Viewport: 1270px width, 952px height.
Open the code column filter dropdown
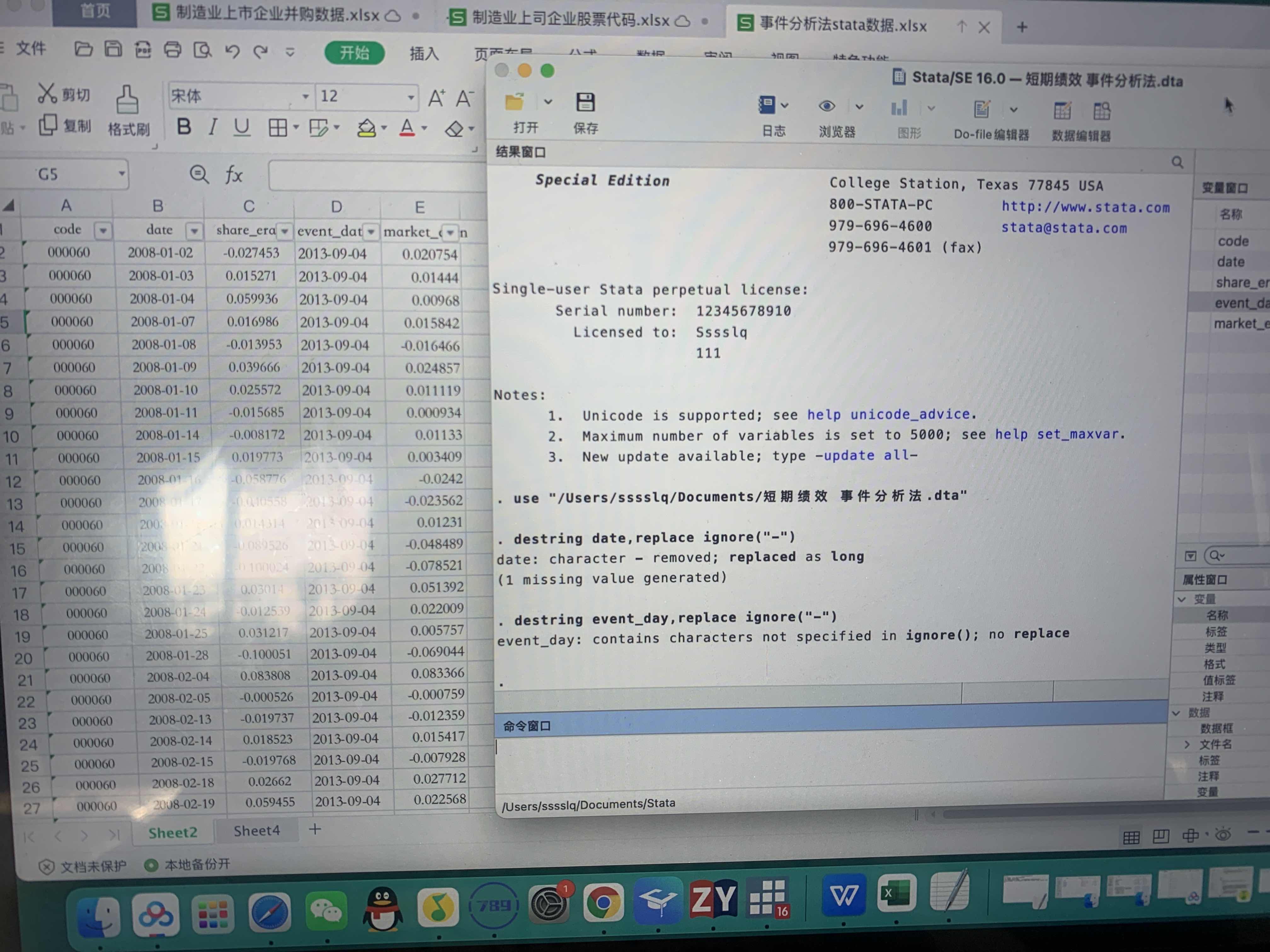(x=103, y=231)
